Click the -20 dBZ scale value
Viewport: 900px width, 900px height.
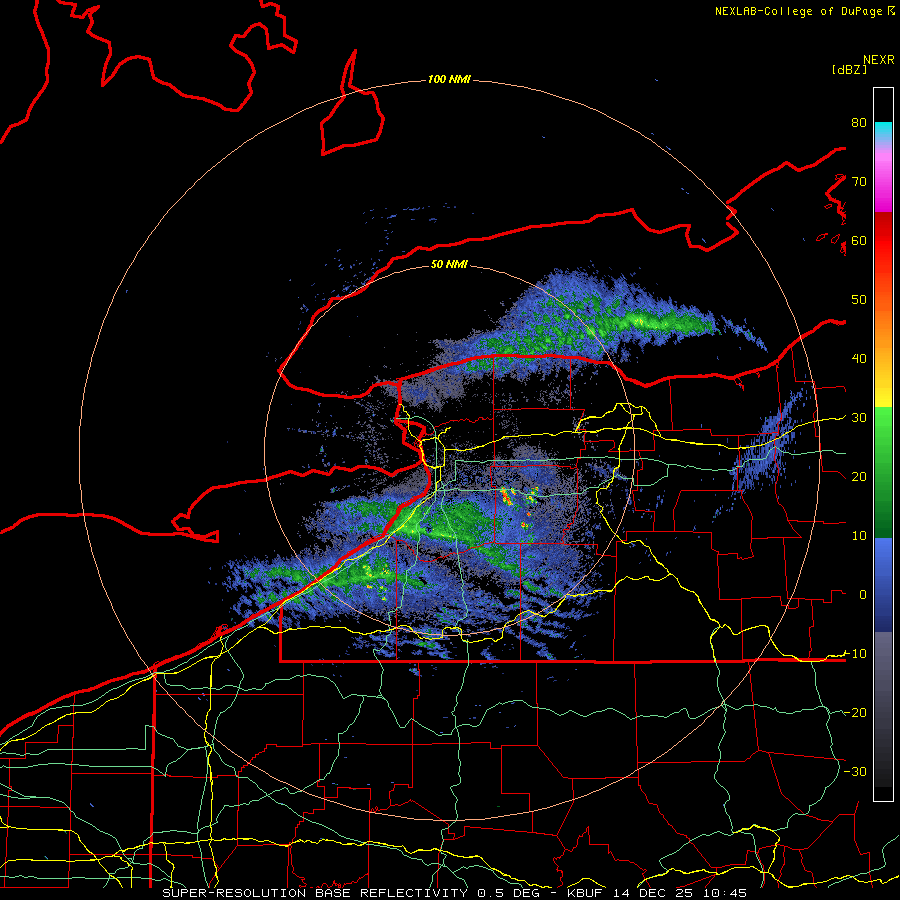click(x=855, y=713)
